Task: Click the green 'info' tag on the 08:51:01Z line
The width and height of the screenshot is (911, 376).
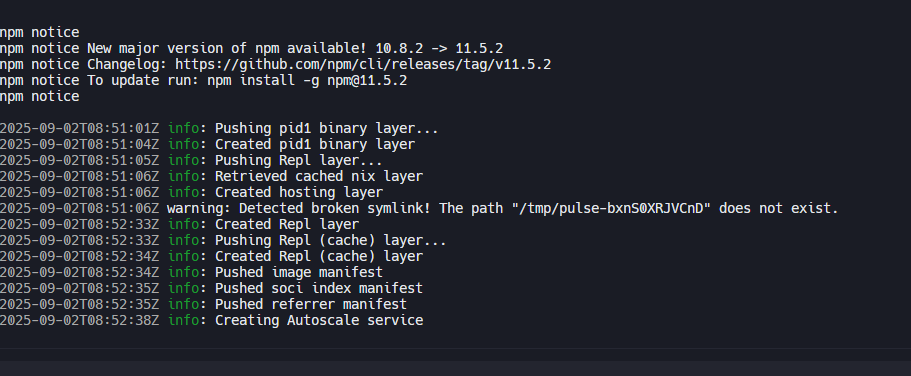Action: (x=183, y=128)
